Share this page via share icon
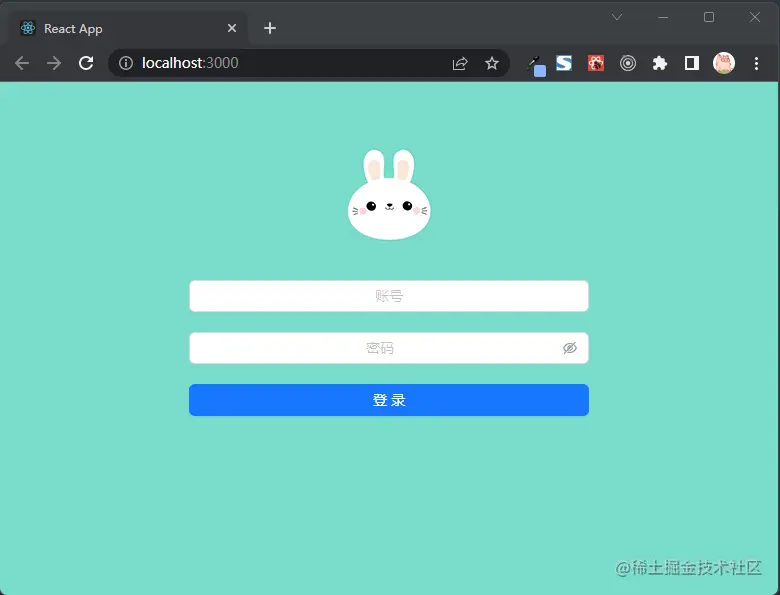Image resolution: width=780 pixels, height=595 pixels. 460,63
